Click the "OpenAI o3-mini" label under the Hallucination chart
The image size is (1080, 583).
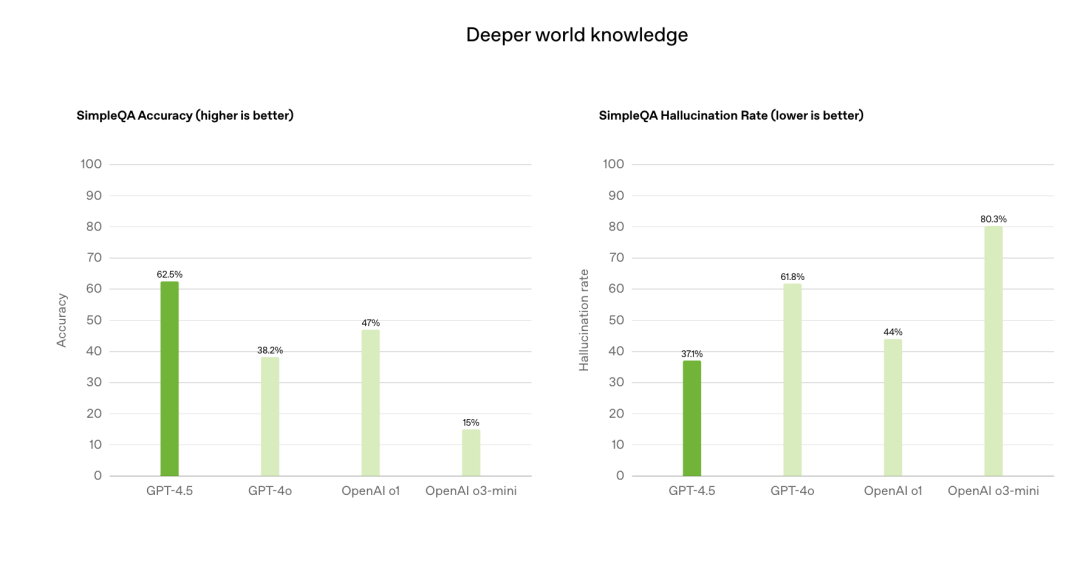coord(993,491)
